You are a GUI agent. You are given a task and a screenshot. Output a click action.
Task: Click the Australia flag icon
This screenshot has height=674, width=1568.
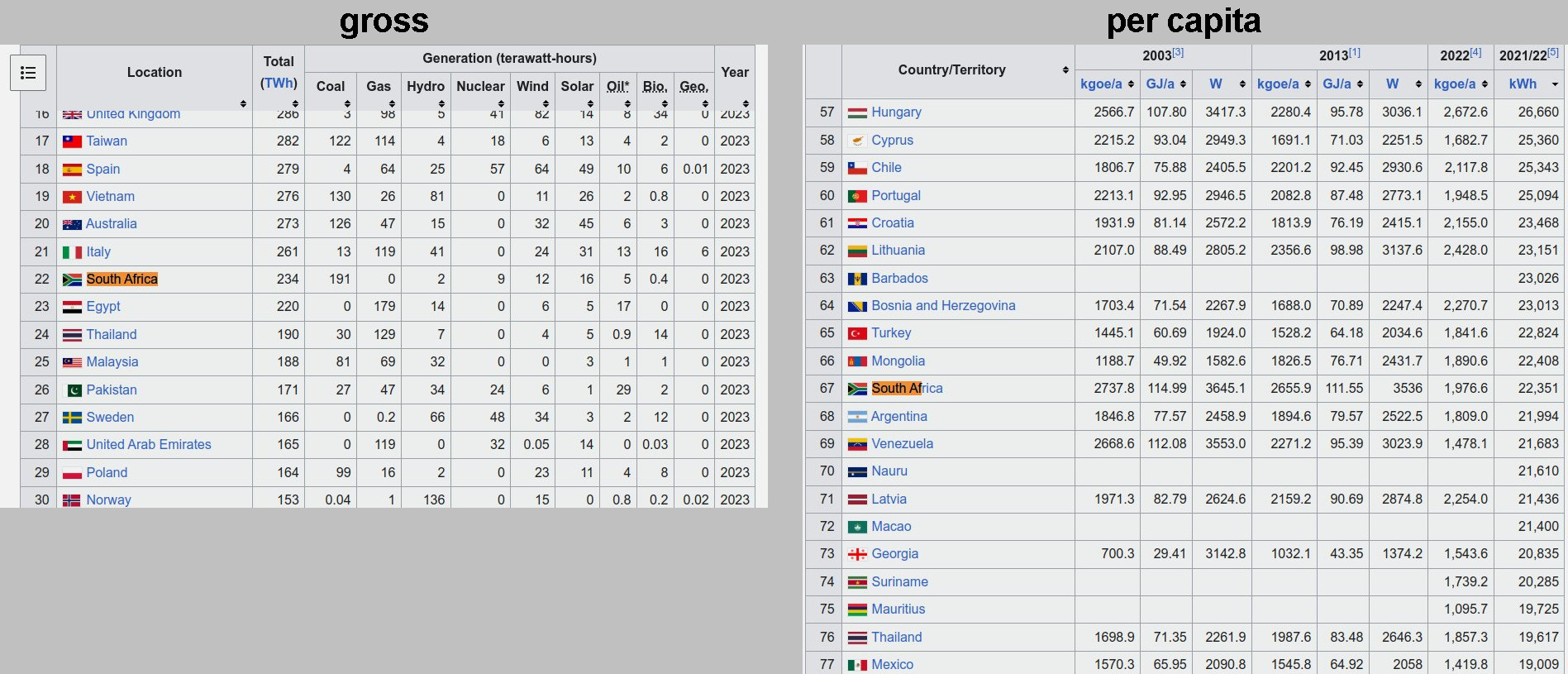click(72, 224)
